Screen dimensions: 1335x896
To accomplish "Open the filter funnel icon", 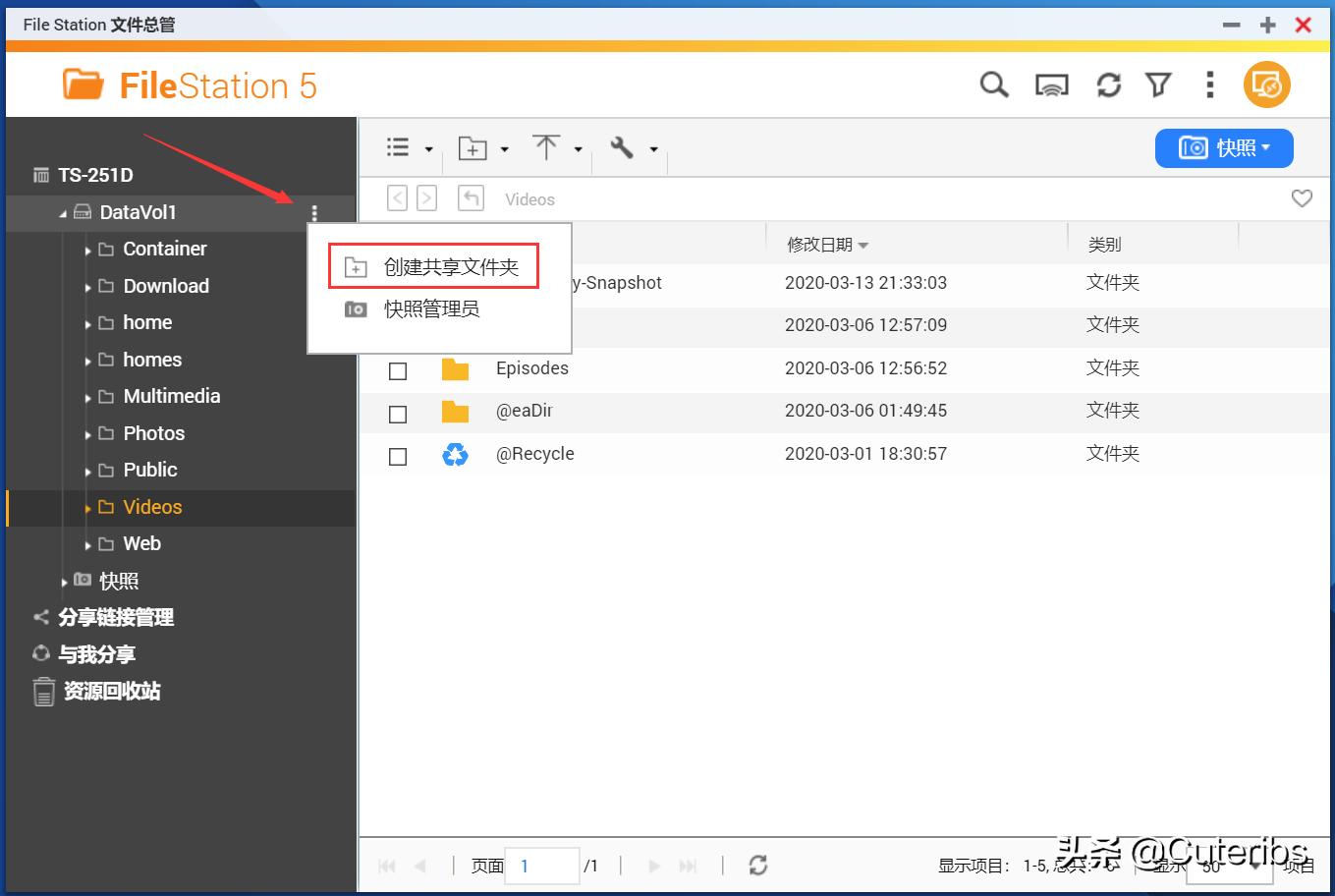I will point(1159,84).
